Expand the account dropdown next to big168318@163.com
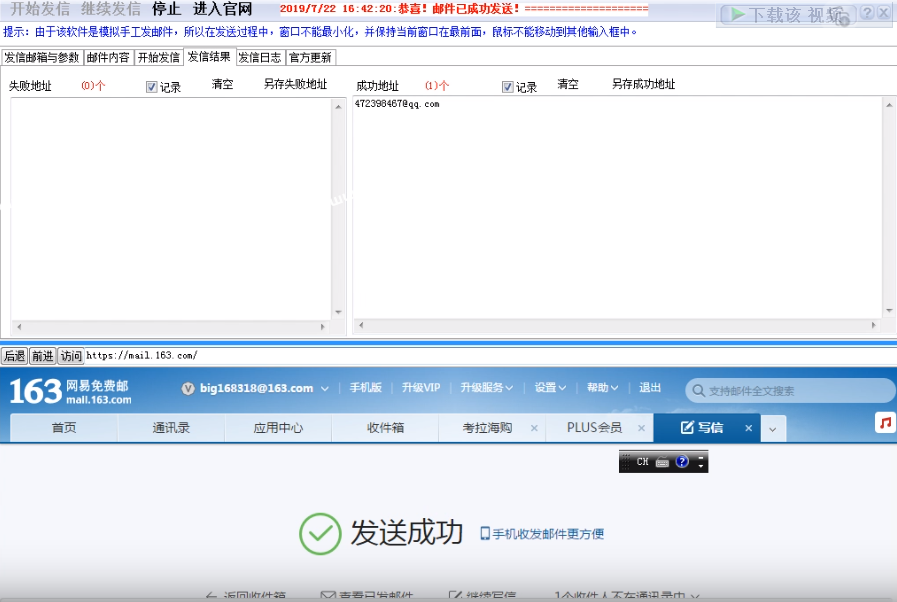 click(325, 389)
